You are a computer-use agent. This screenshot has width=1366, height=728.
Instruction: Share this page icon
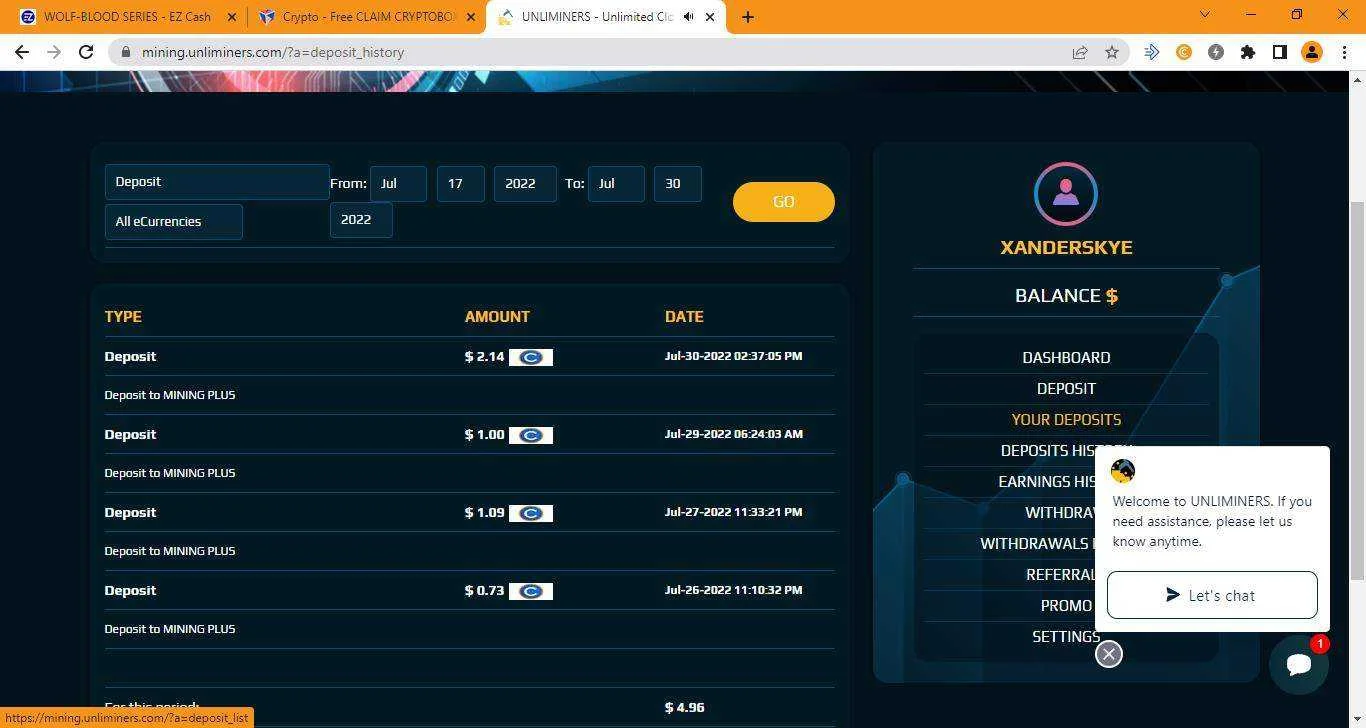1080,52
